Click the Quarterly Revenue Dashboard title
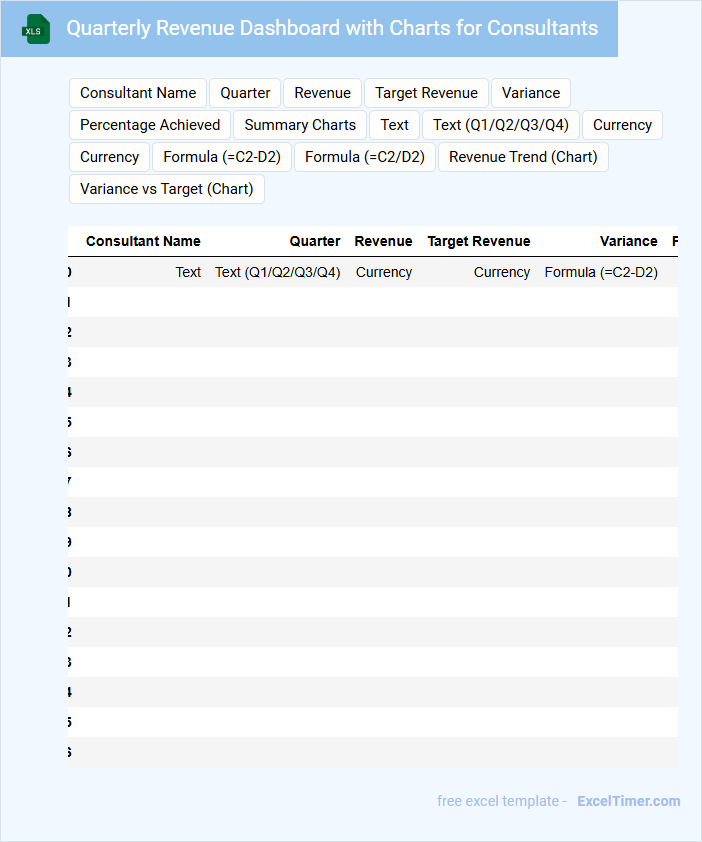Image resolution: width=702 pixels, height=842 pixels. [332, 28]
